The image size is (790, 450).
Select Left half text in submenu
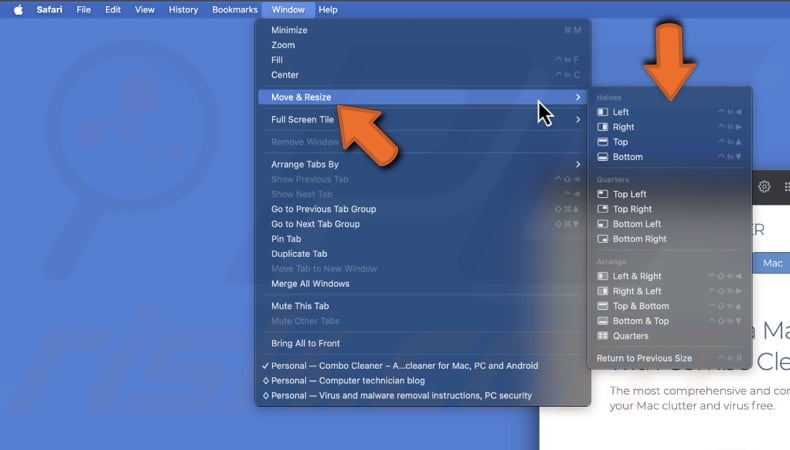pyautogui.click(x=620, y=112)
